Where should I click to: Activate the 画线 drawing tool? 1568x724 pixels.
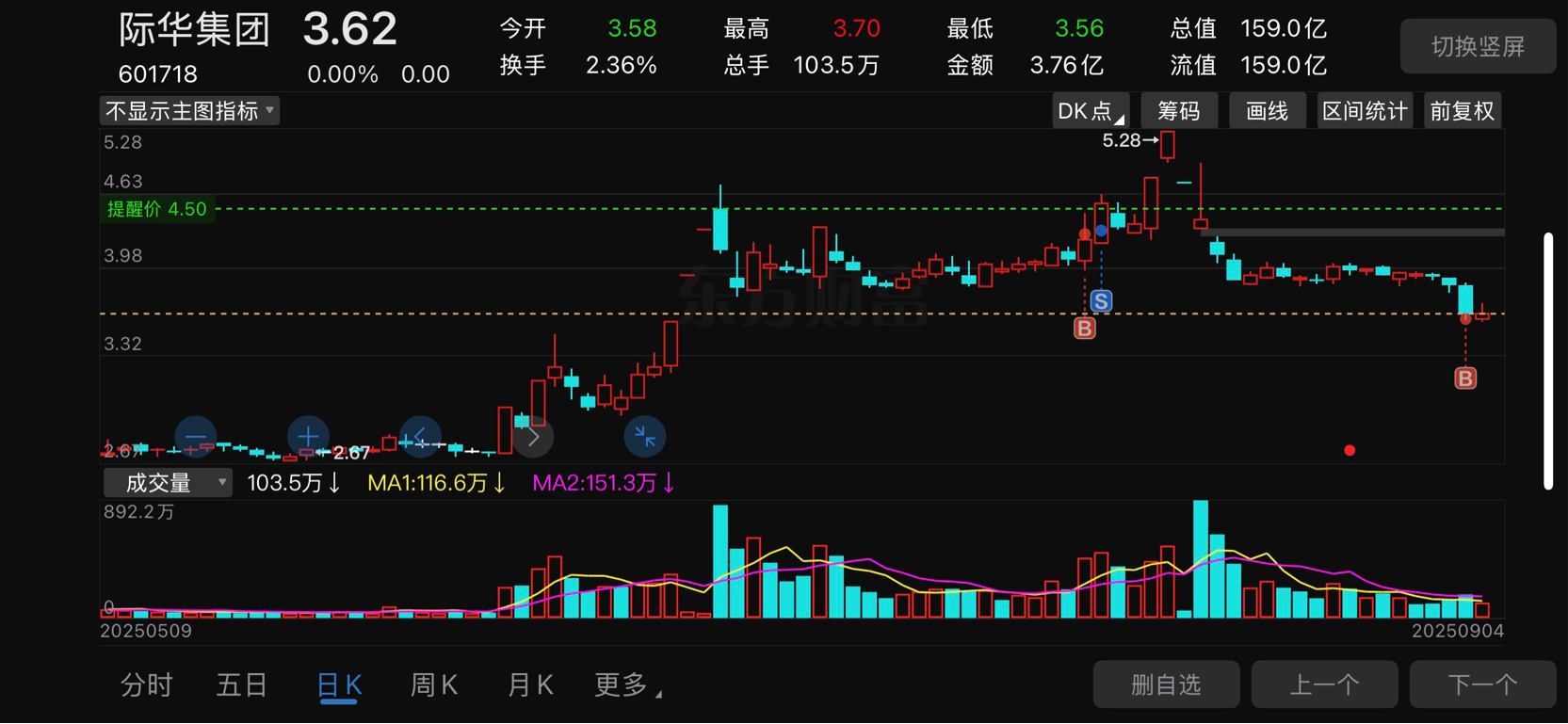click(1267, 111)
